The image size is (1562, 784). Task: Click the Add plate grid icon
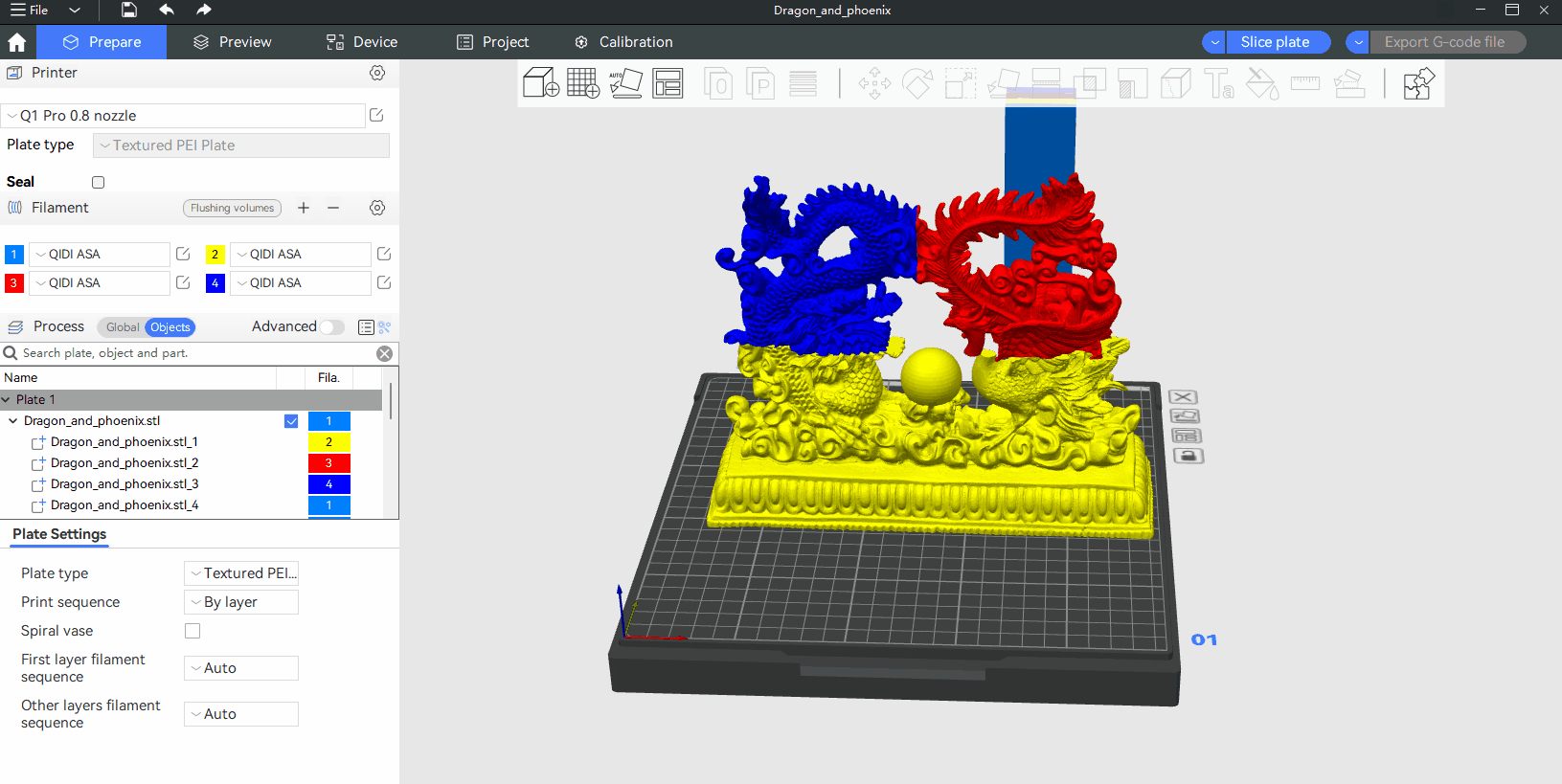[x=583, y=83]
